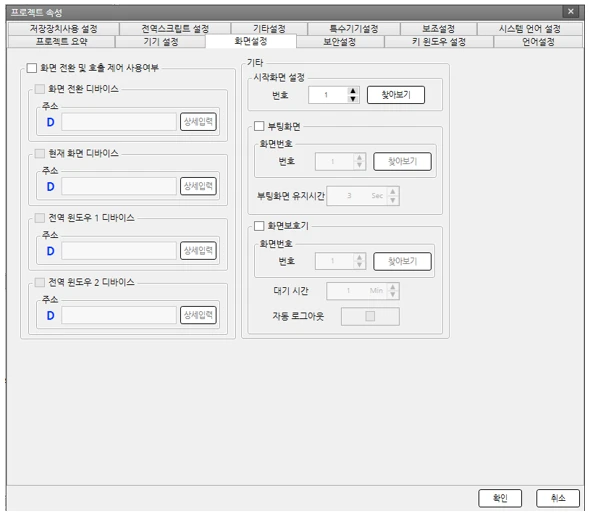Screen dimensions: 589x517
Task: Click 찾아보기 in 화면보호기 section
Action: point(402,261)
